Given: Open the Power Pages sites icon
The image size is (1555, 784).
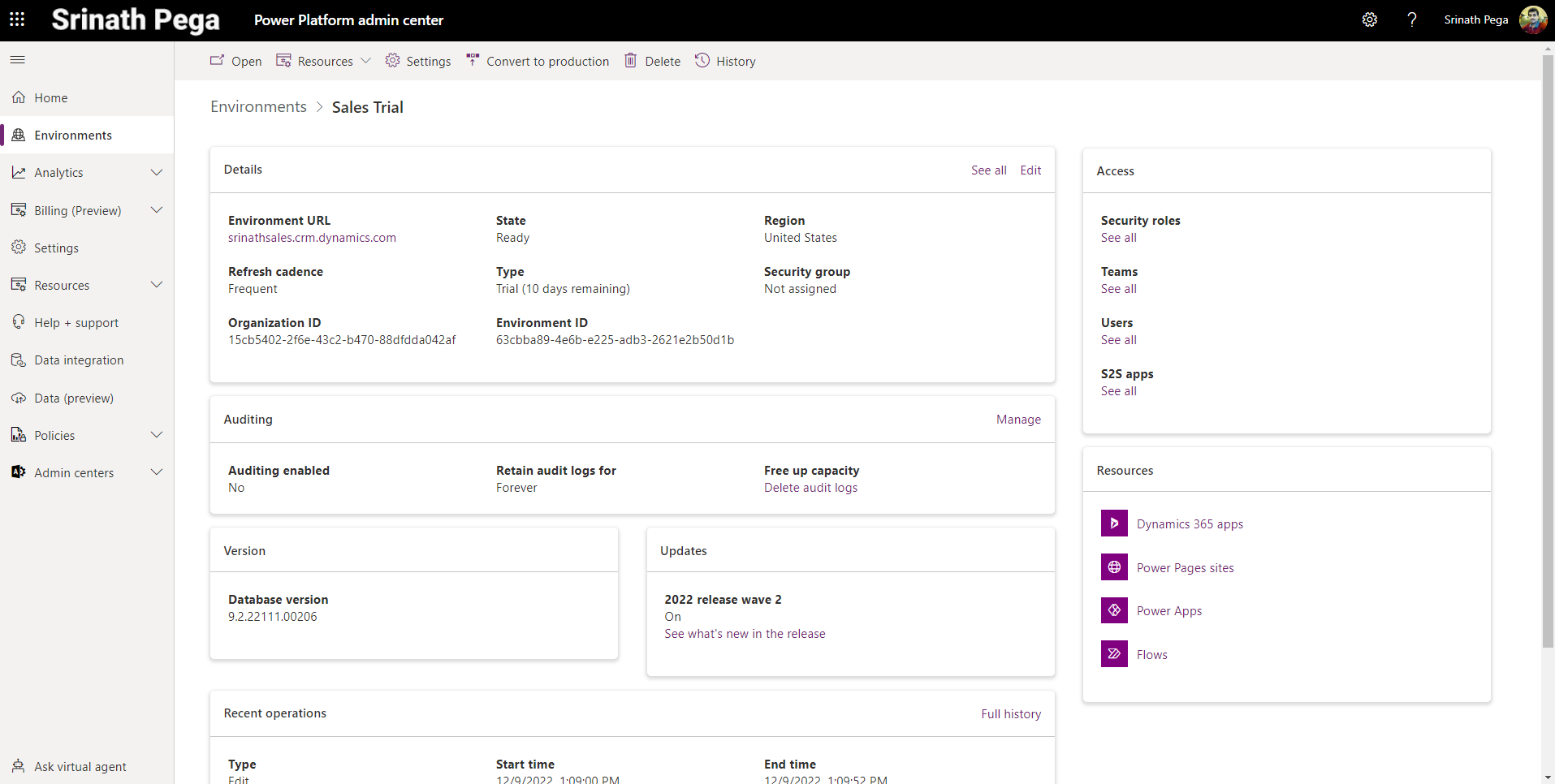Looking at the screenshot, I should tap(1114, 567).
